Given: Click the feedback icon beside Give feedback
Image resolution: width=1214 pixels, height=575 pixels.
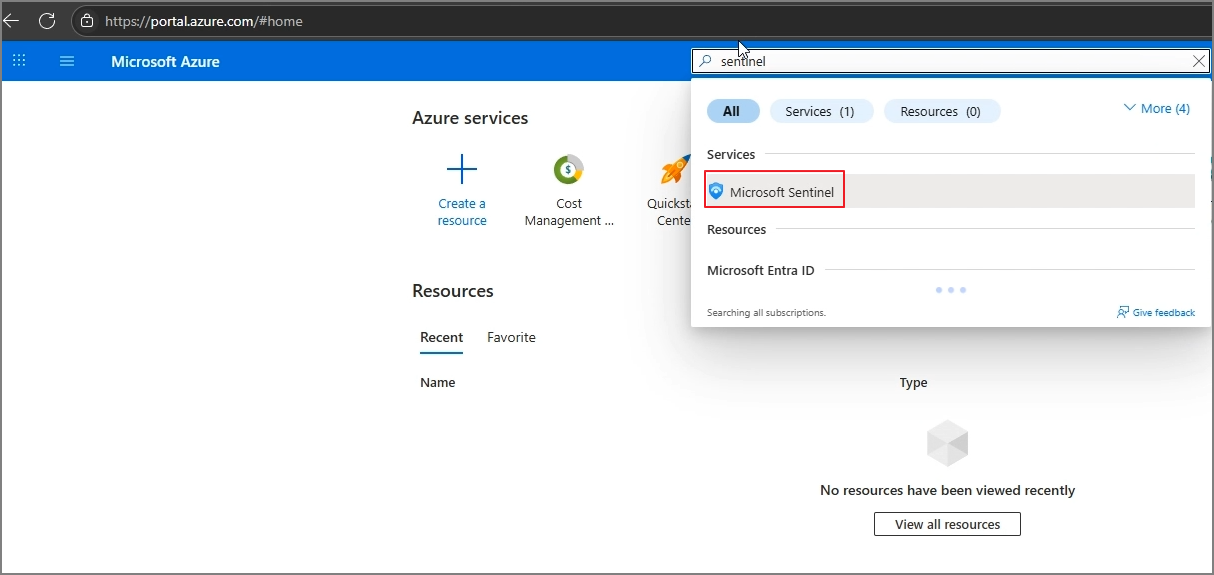Looking at the screenshot, I should [x=1123, y=312].
